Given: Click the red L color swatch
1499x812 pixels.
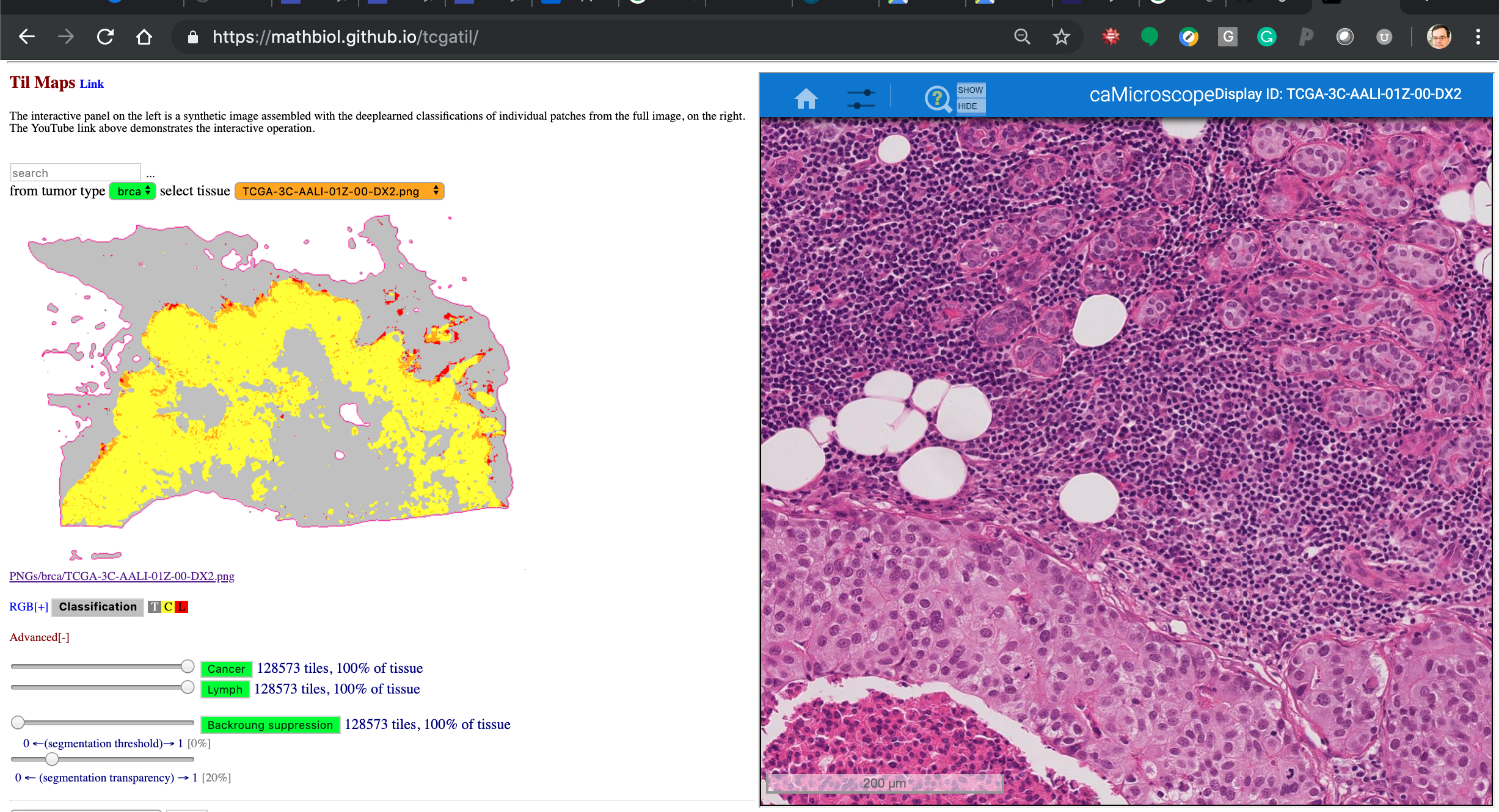Looking at the screenshot, I should pyautogui.click(x=181, y=606).
